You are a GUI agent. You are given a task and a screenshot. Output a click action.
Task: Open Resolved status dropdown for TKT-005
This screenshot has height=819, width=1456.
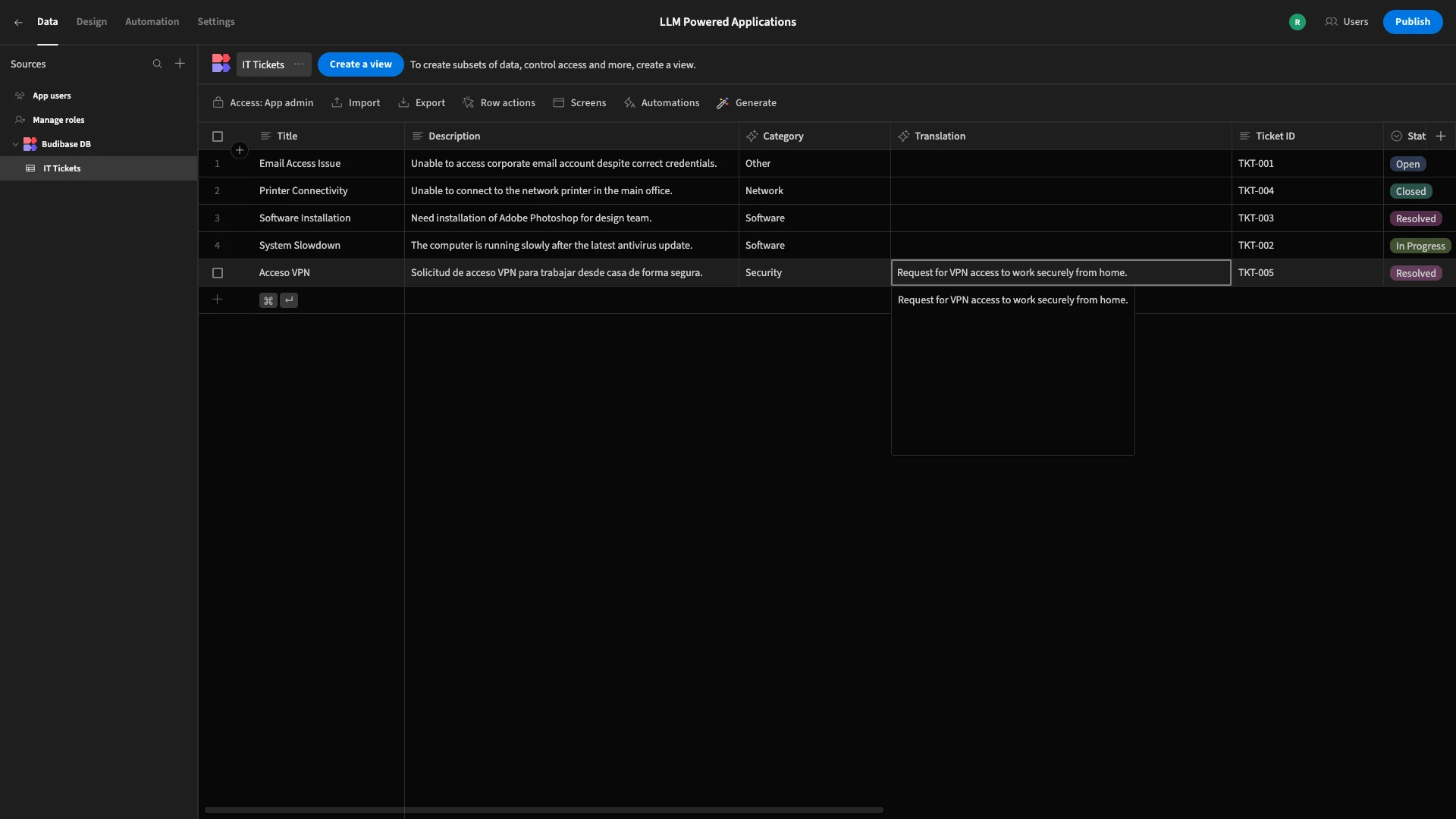click(x=1416, y=273)
